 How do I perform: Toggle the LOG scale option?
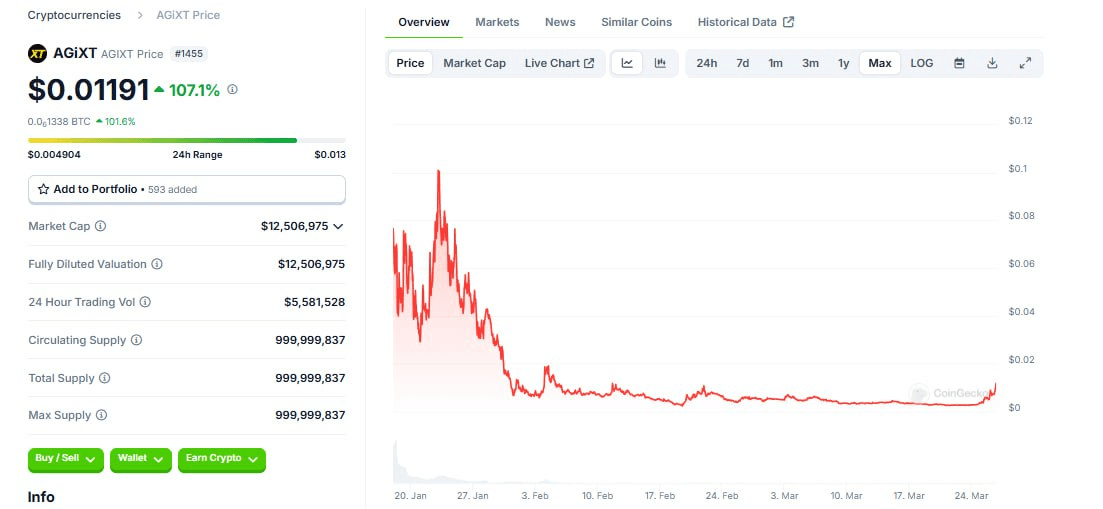pyautogui.click(x=922, y=63)
